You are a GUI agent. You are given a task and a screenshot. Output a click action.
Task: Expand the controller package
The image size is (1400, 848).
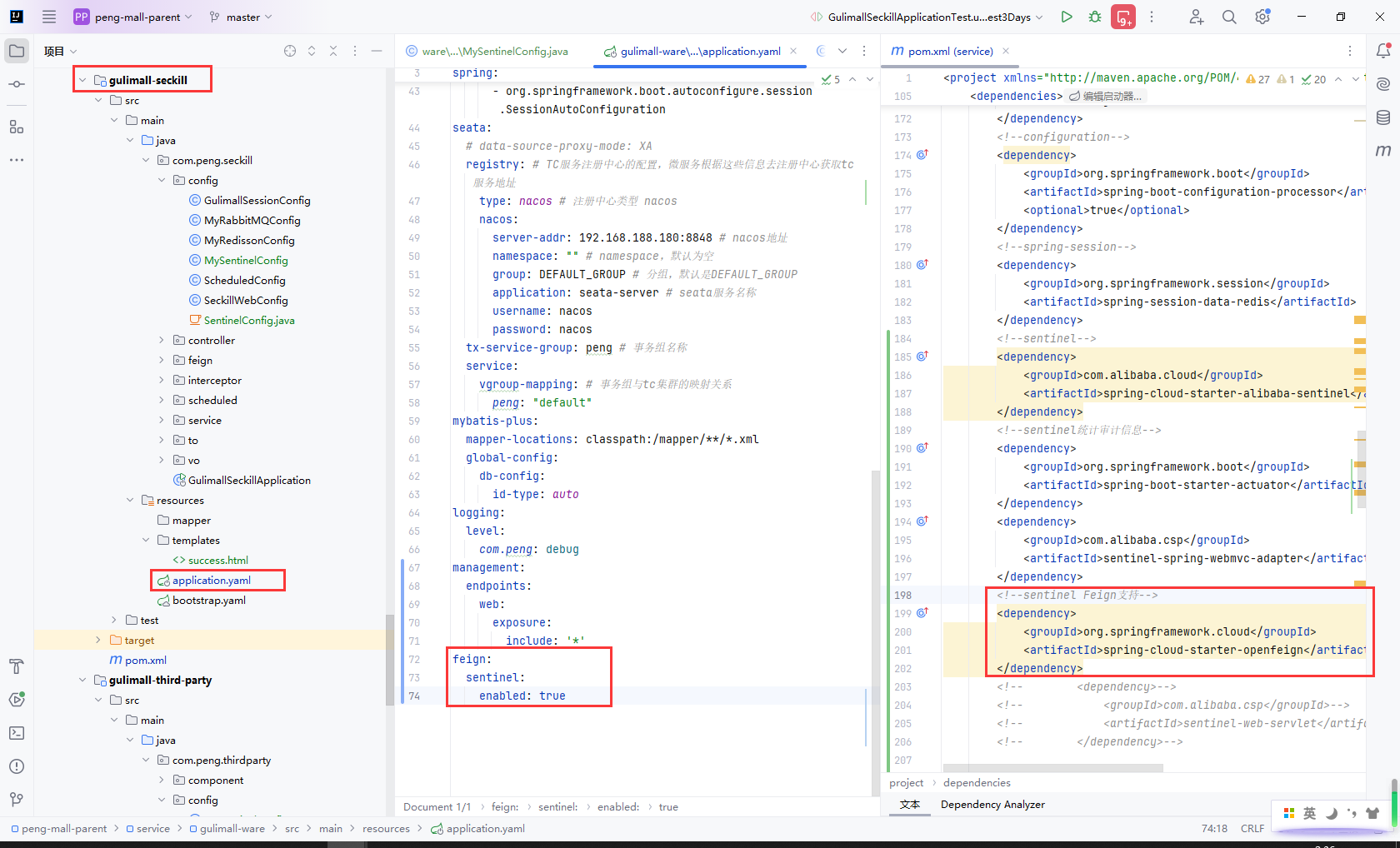pos(162,340)
